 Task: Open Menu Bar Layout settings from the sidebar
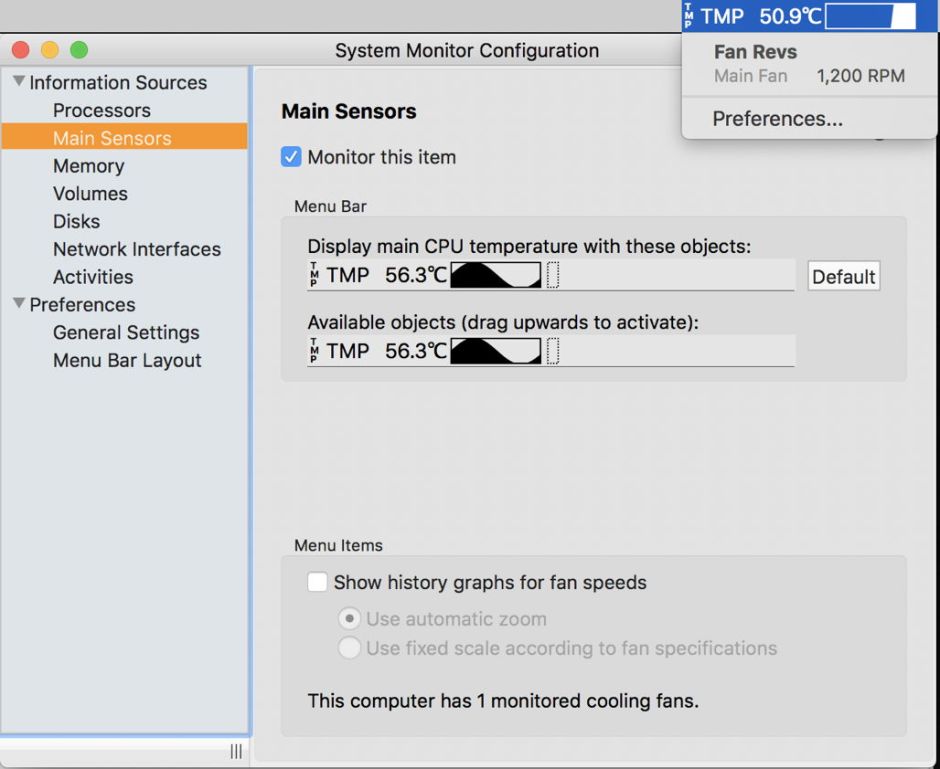[126, 360]
